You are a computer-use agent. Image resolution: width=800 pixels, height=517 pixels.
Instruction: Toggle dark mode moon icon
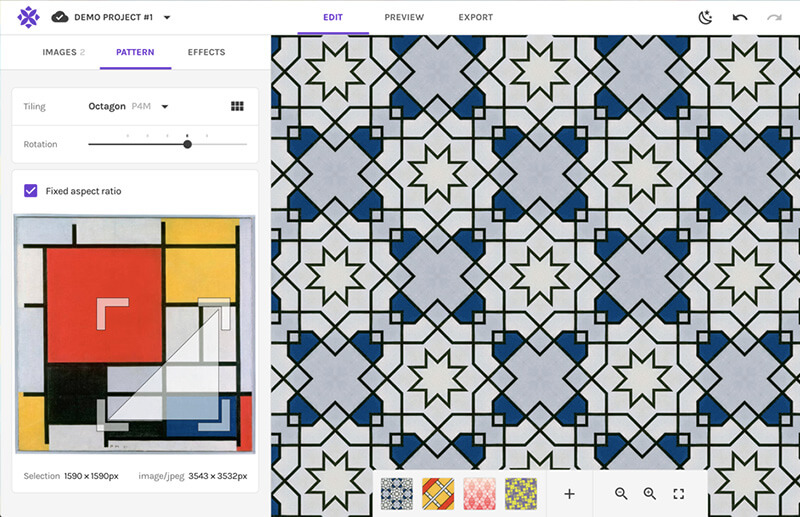click(x=705, y=17)
